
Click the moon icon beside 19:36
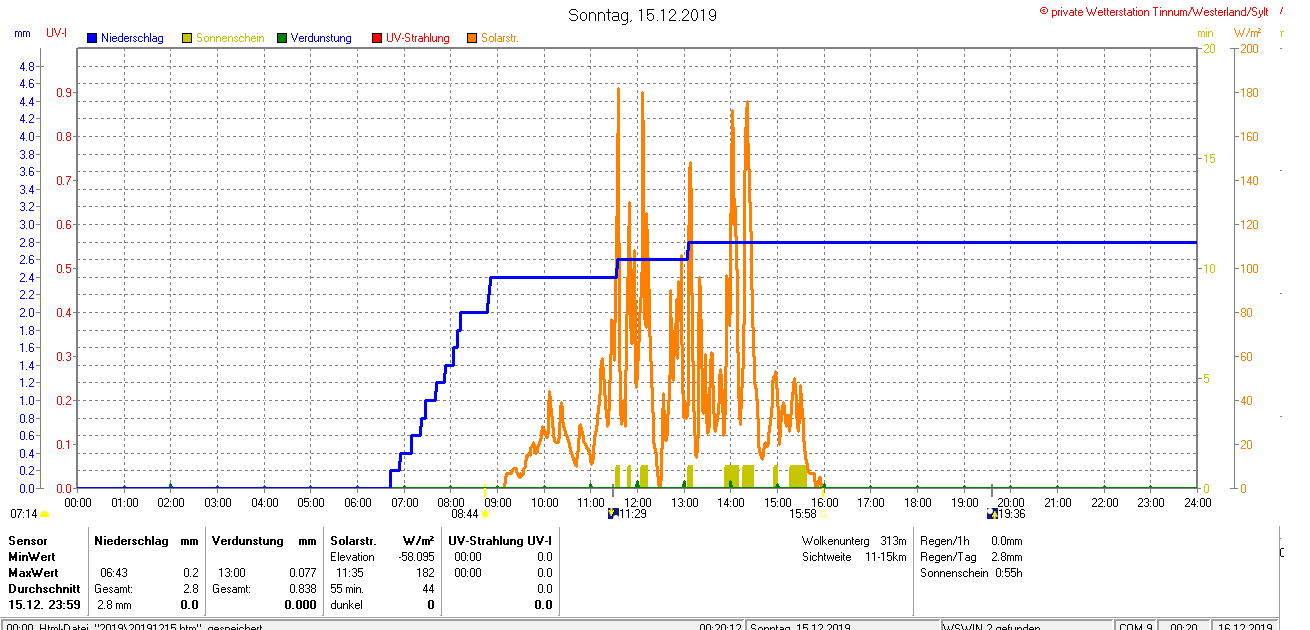(x=992, y=514)
